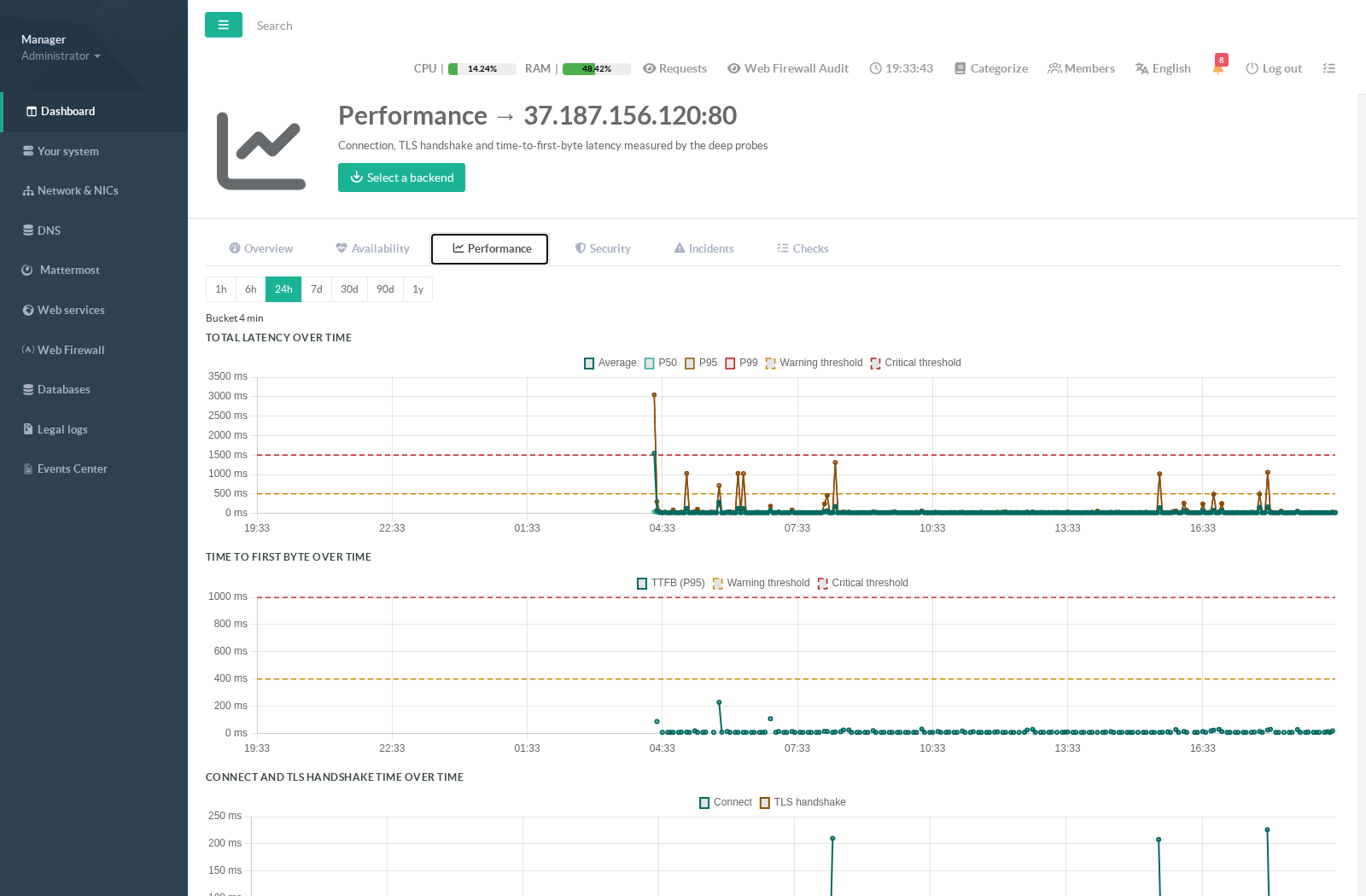
Task: Click the TTFB Warning threshold legend swatch
Action: (x=718, y=584)
